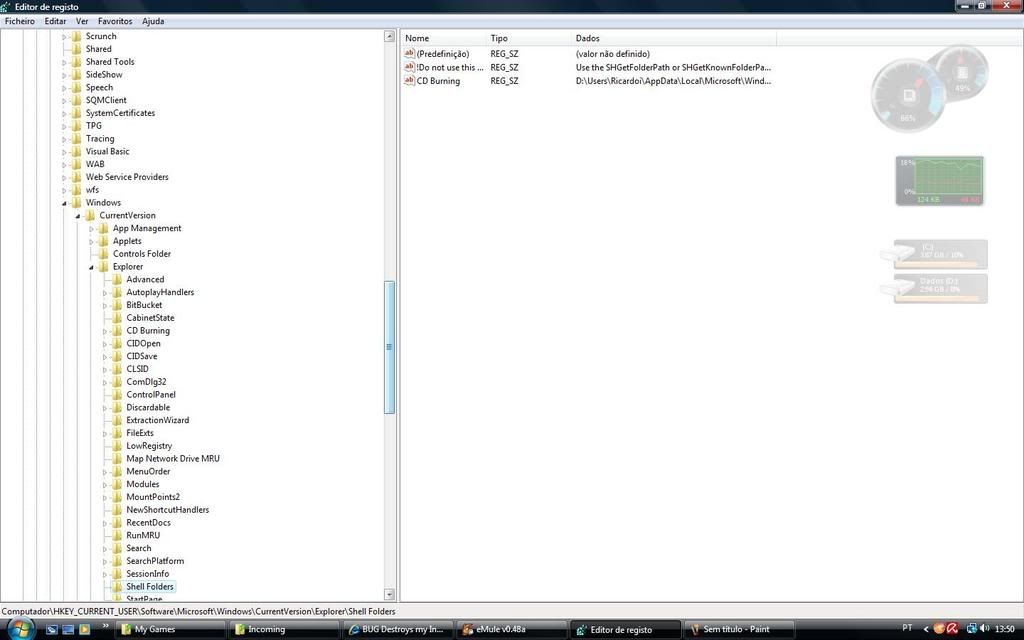1024x640 pixels.
Task: Click the CurrentVersion folder icon
Action: tap(90, 216)
